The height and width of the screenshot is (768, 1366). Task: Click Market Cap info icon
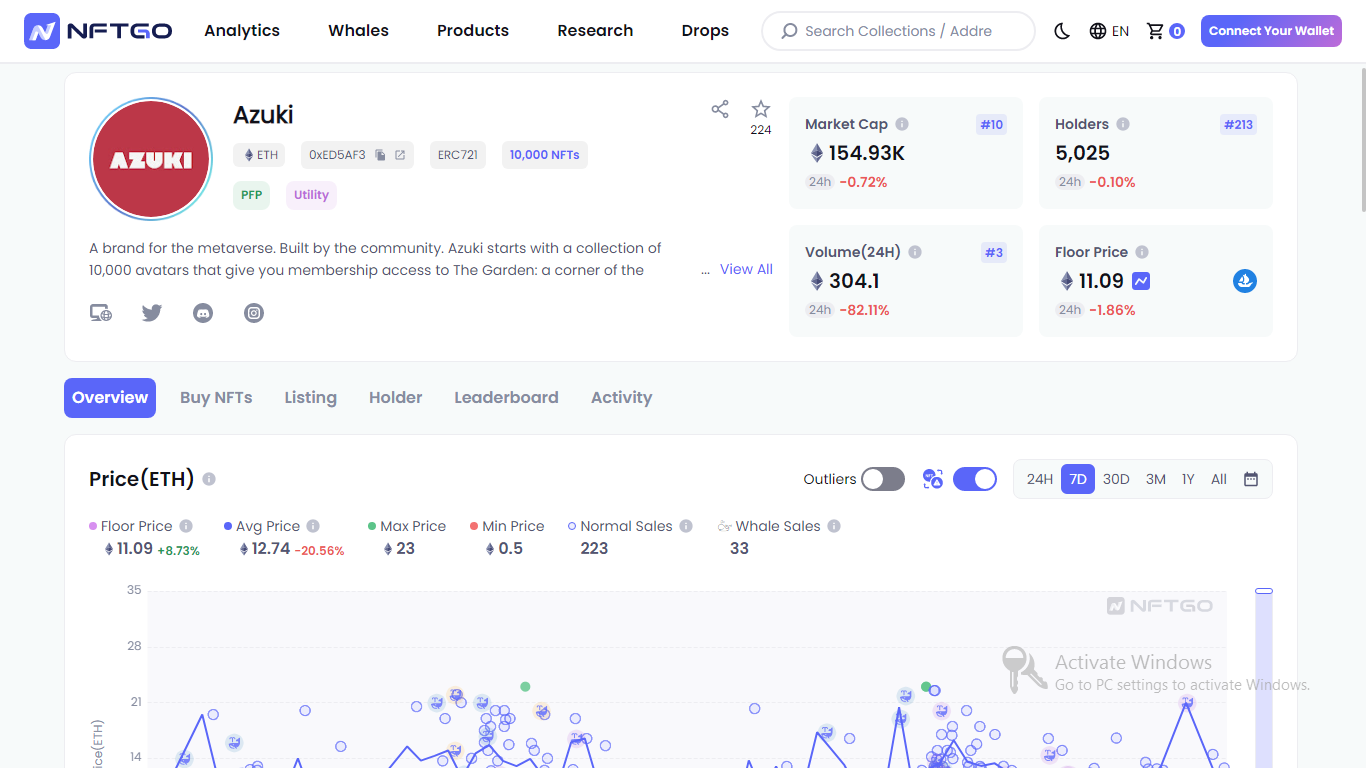click(902, 124)
